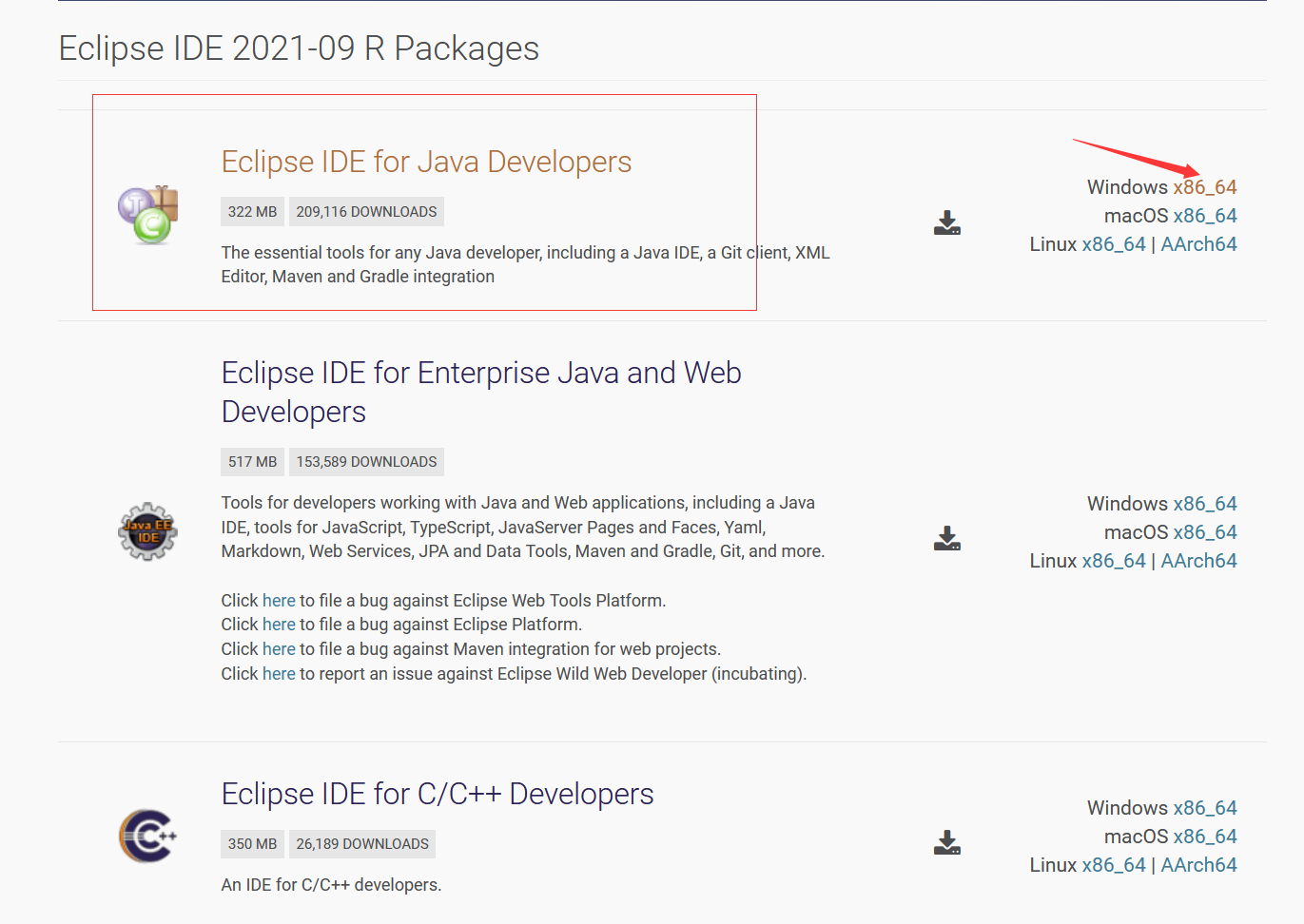Screen dimensions: 1304x924
Task: Open Eclipse IDE for C/C++ Developers page
Action: coord(437,794)
